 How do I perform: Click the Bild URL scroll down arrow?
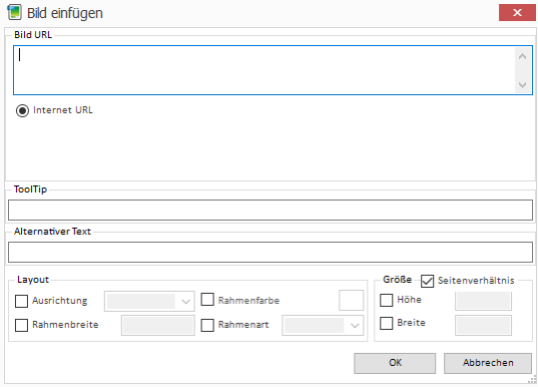click(x=523, y=84)
